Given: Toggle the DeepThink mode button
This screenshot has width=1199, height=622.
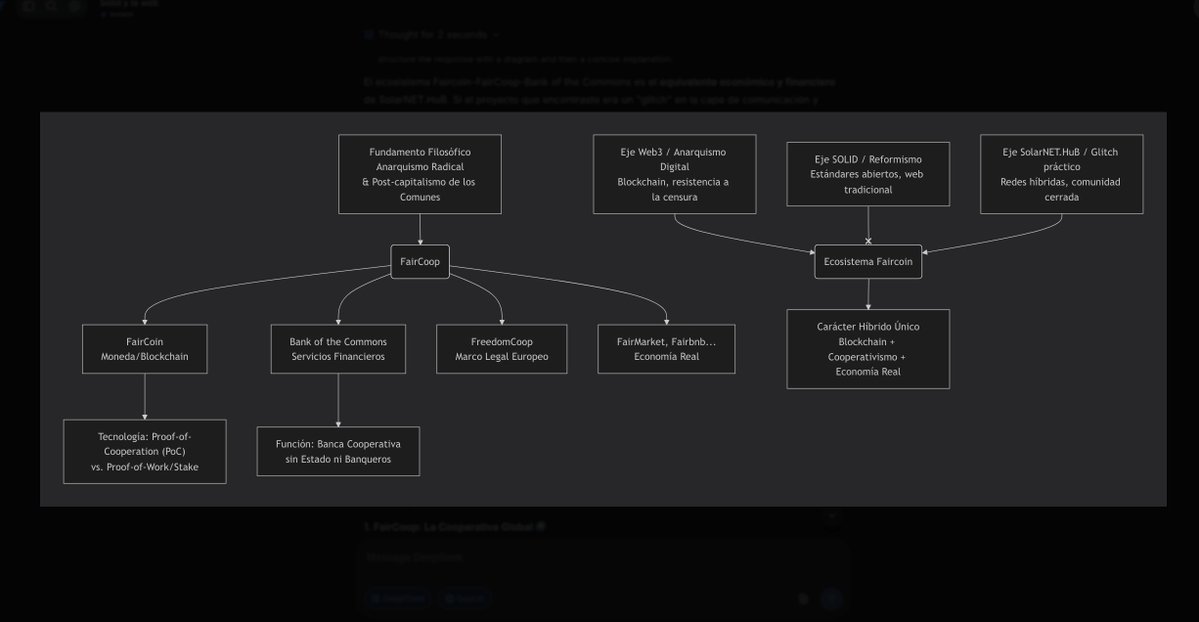Looking at the screenshot, I should 398,598.
